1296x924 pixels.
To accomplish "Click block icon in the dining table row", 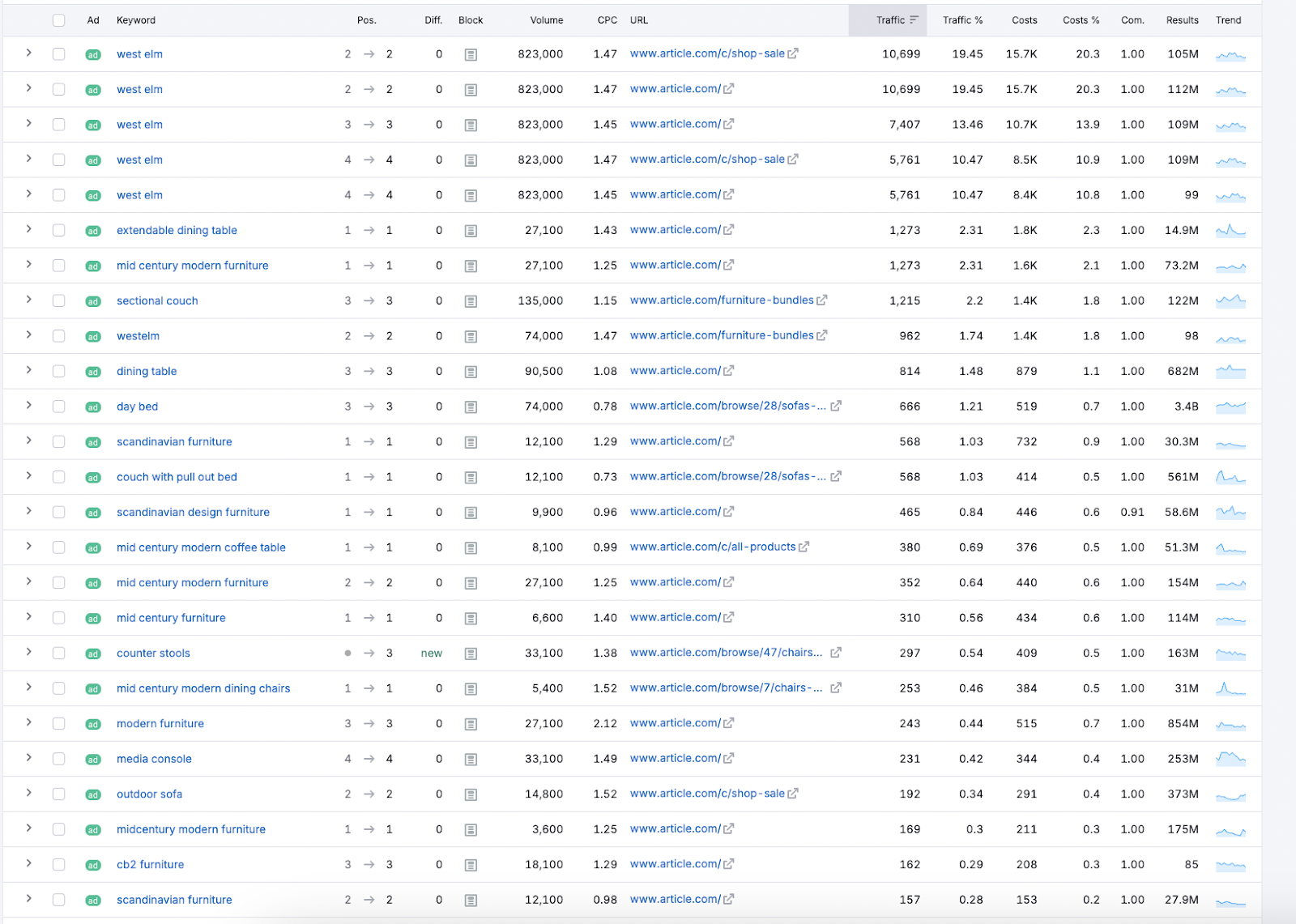I will tap(471, 372).
